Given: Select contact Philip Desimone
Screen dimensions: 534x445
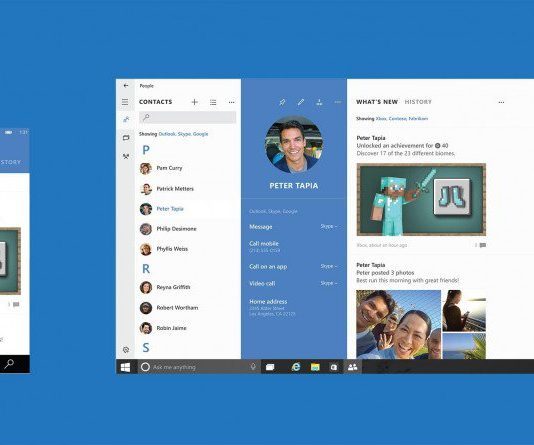Looking at the screenshot, I should pos(188,229).
